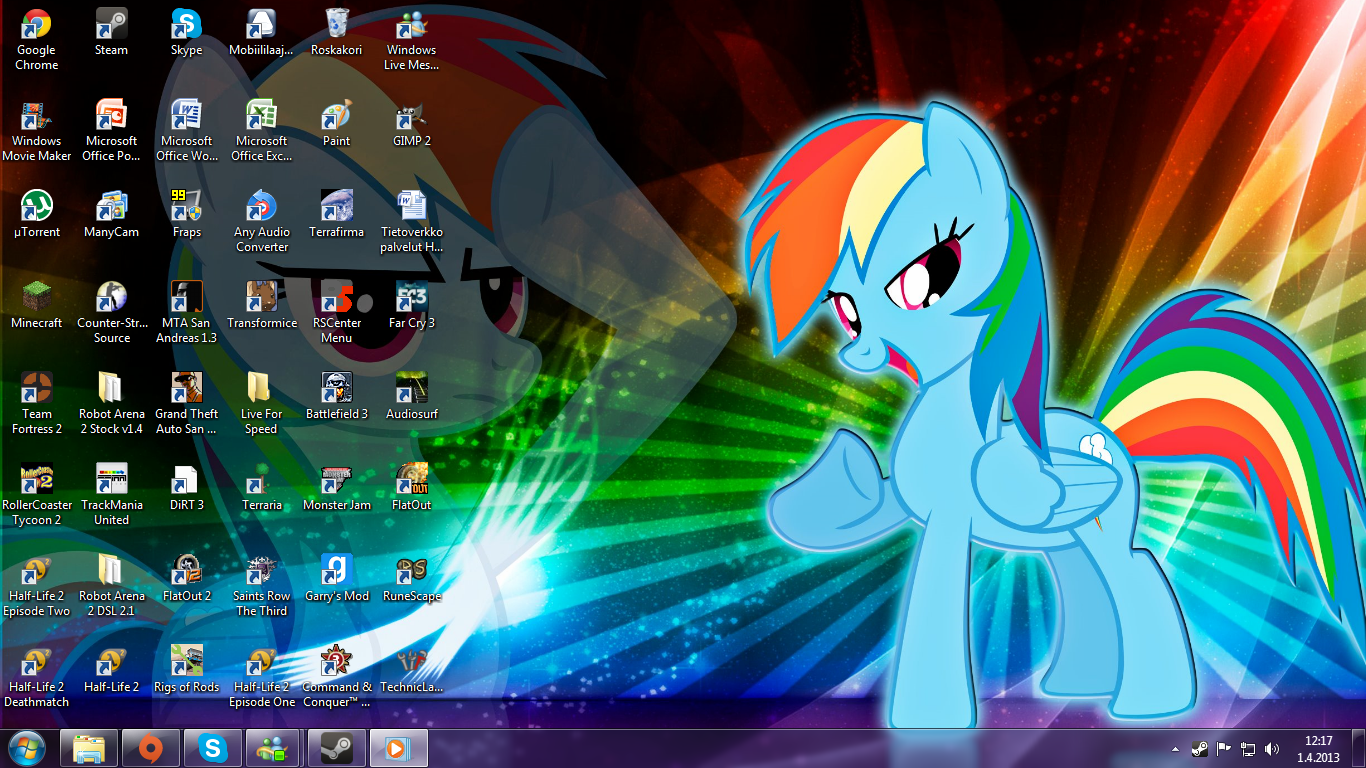Select the RSCenter Menu shortcut
Viewport: 1366px width, 768px height.
[x=337, y=313]
